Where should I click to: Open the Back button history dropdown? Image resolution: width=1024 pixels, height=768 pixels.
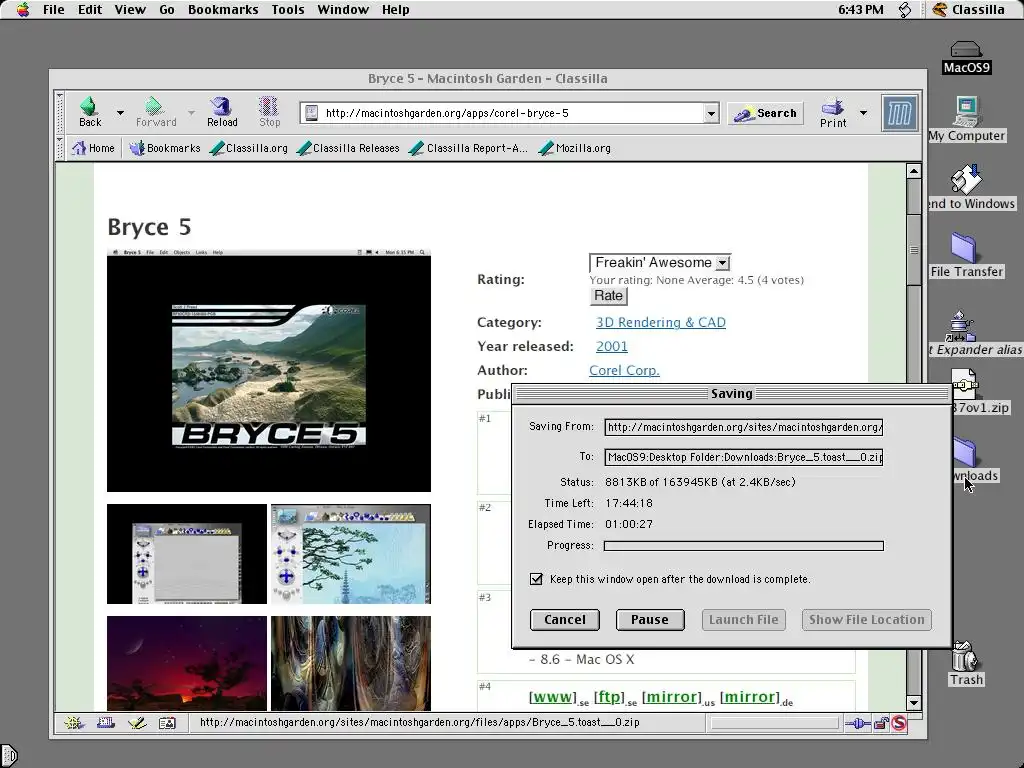120,113
